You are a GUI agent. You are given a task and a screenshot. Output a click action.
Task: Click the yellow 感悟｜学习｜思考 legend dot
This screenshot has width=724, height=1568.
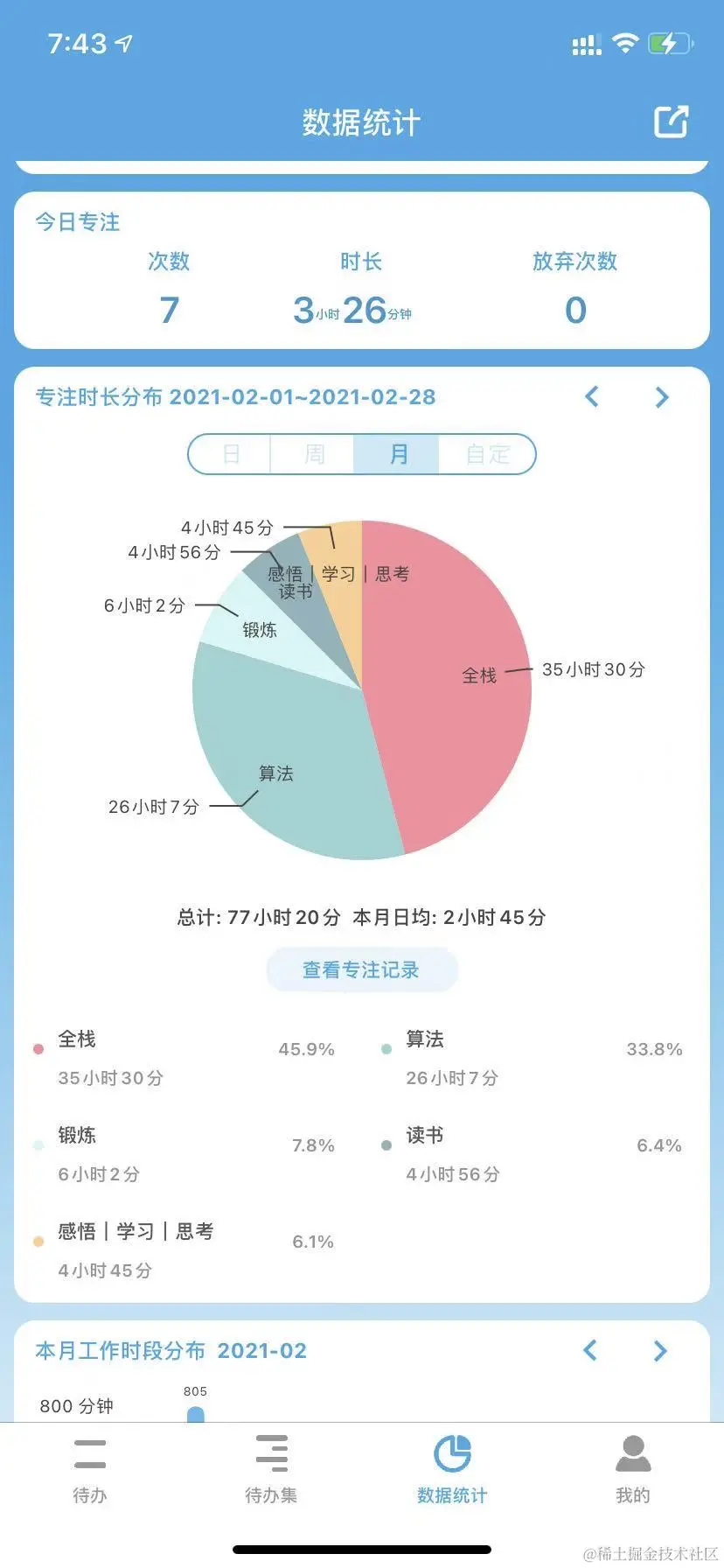[x=38, y=1240]
